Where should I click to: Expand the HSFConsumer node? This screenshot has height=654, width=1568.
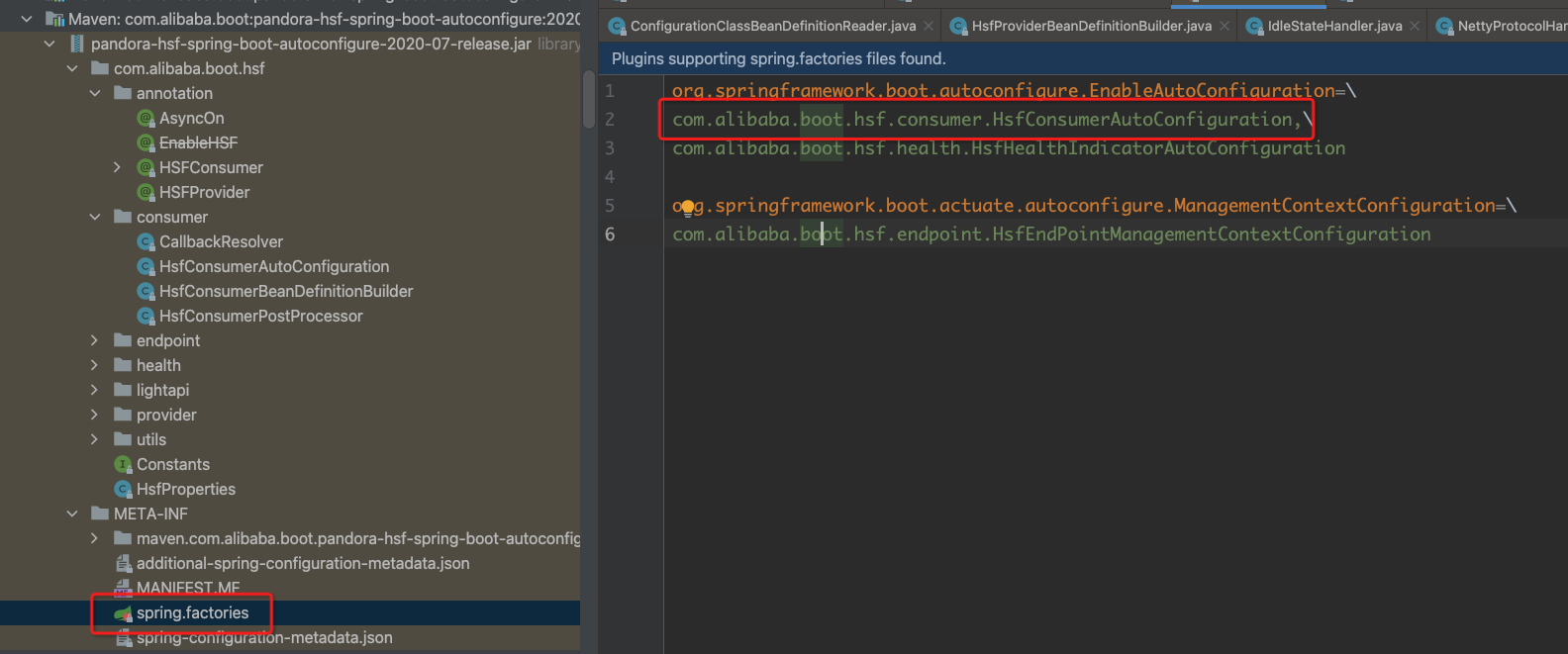(x=118, y=167)
